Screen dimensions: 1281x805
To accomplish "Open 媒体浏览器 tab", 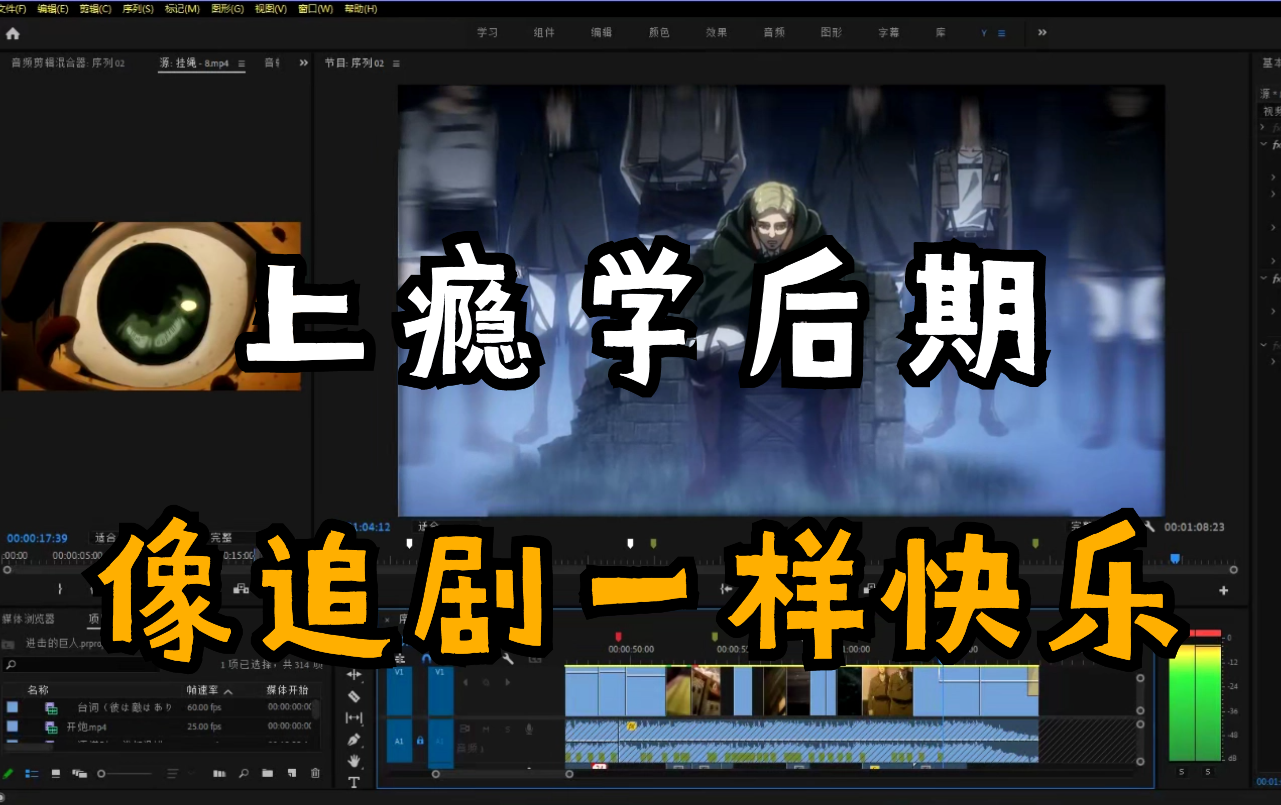I will (29, 619).
